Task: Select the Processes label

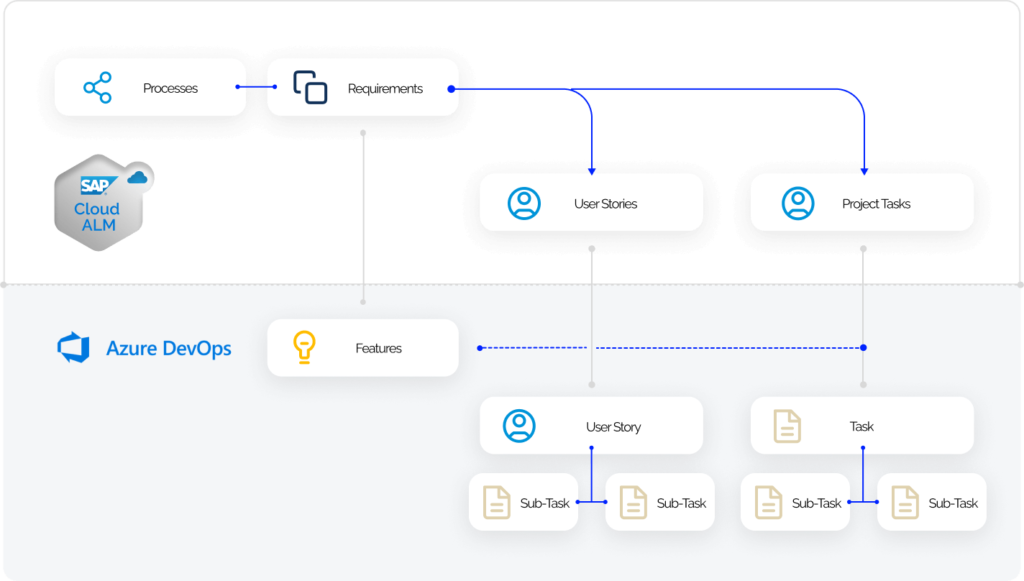Action: click(170, 88)
